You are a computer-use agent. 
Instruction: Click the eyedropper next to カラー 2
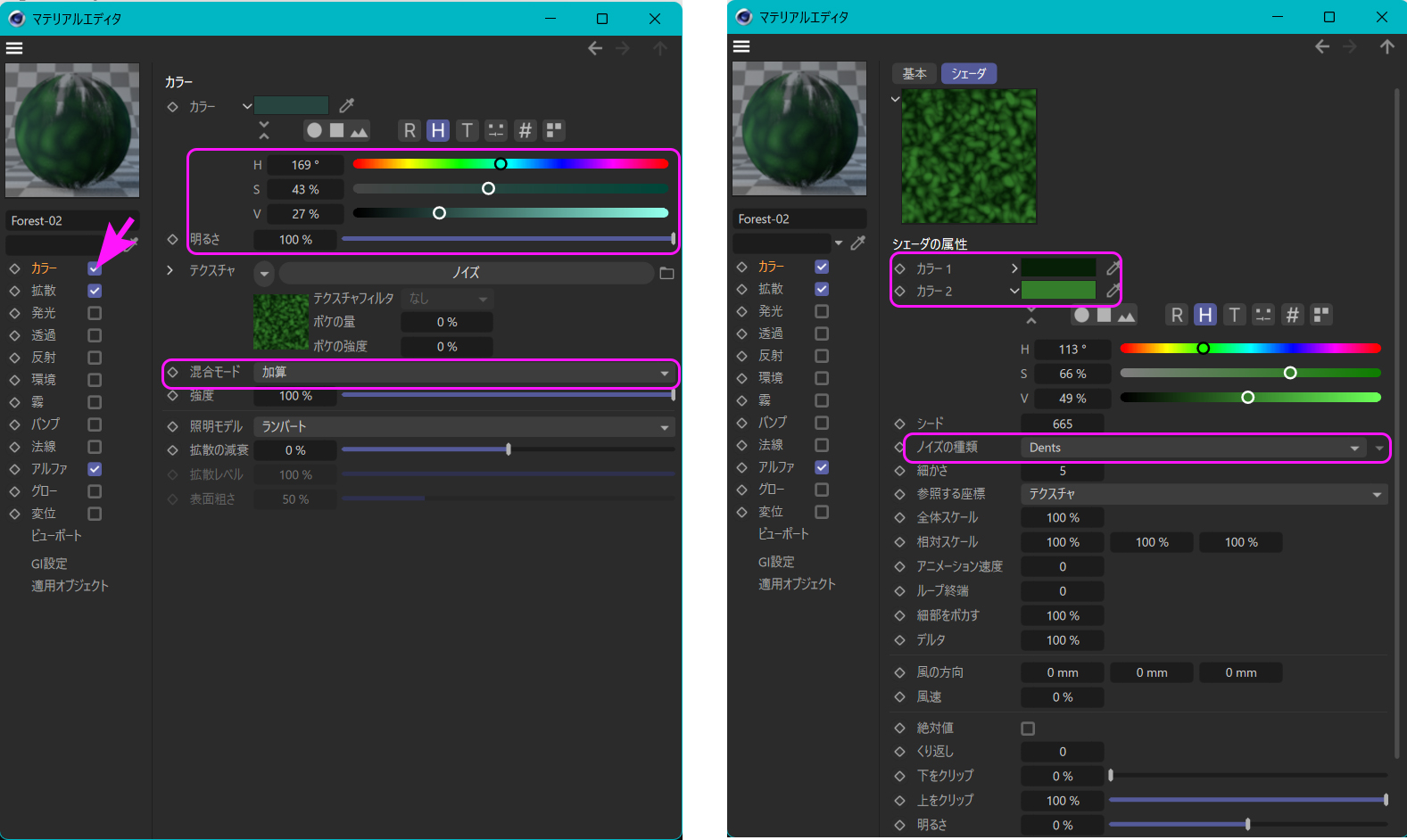(x=1113, y=291)
